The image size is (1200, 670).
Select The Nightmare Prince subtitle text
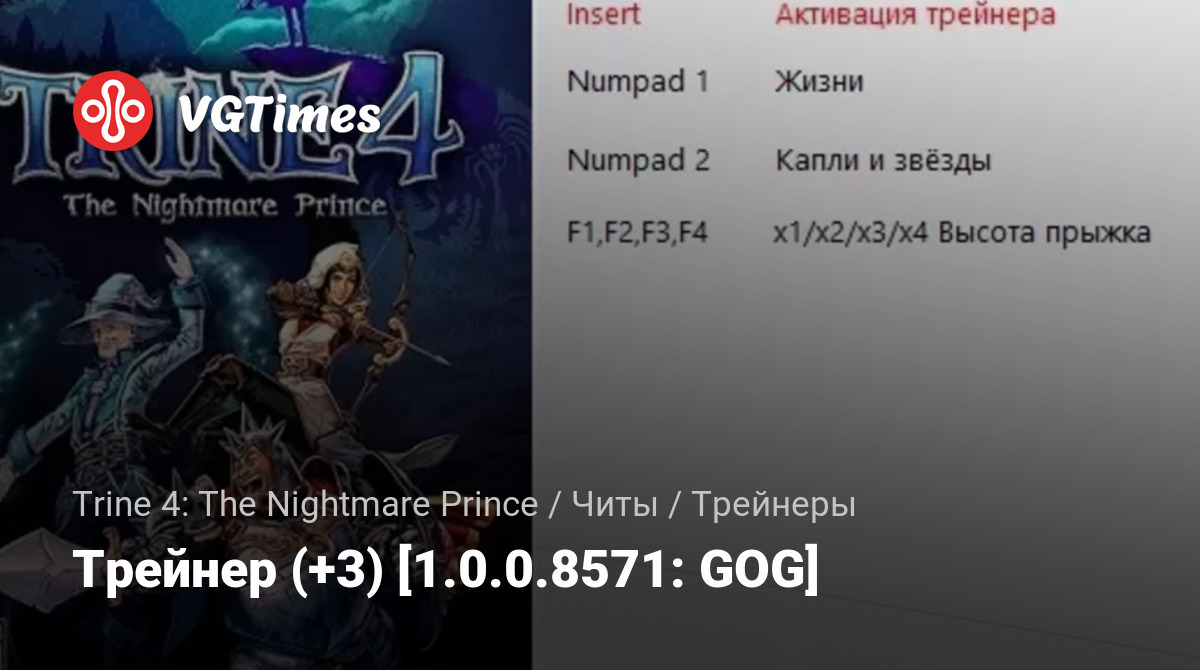coord(225,206)
